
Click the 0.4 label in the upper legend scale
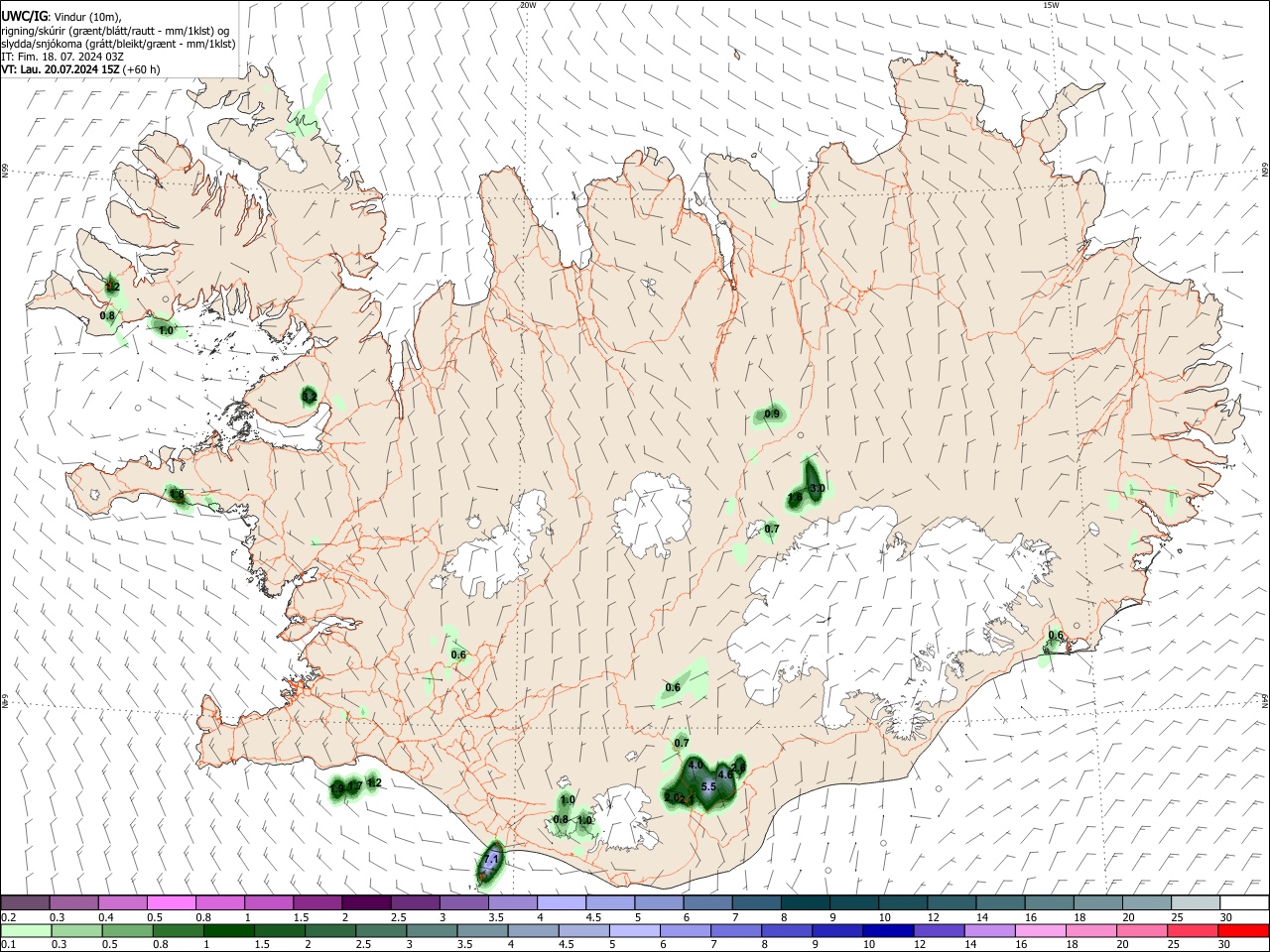pyautogui.click(x=106, y=917)
